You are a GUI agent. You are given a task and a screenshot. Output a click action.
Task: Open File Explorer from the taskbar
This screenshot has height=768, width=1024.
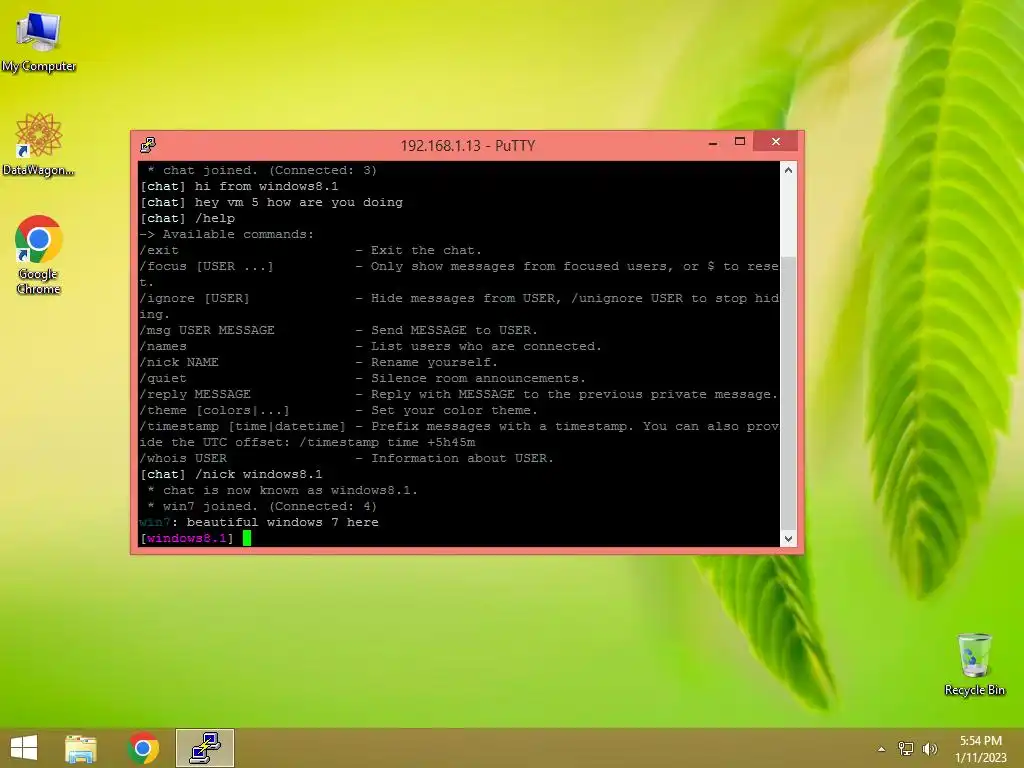click(x=80, y=748)
